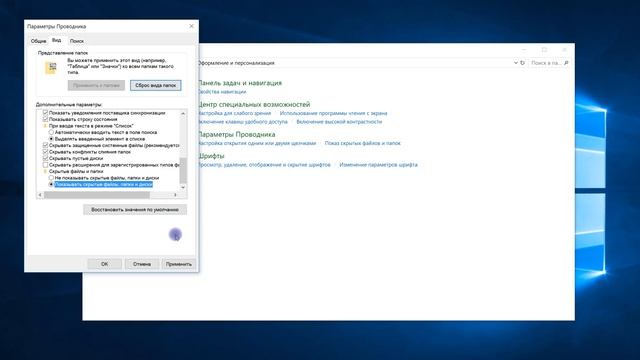
Task: Click the horizontal scrollbar thumb in settings list
Action: (97, 195)
